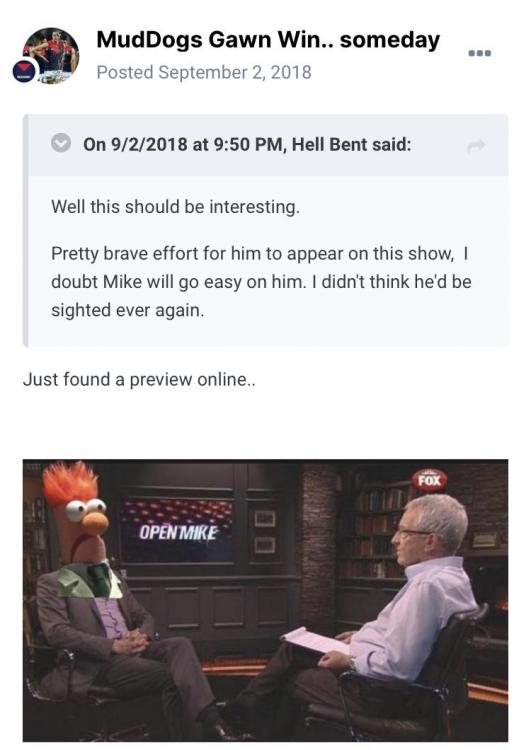Click the OPEN MIKE screen in the picture
Screen dimensions: 531x750
[177, 531]
